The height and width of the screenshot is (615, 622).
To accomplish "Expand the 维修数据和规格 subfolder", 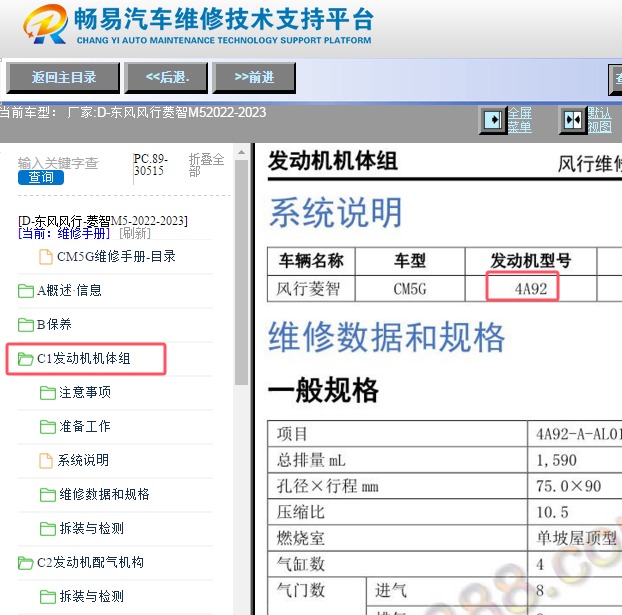I will pos(104,494).
